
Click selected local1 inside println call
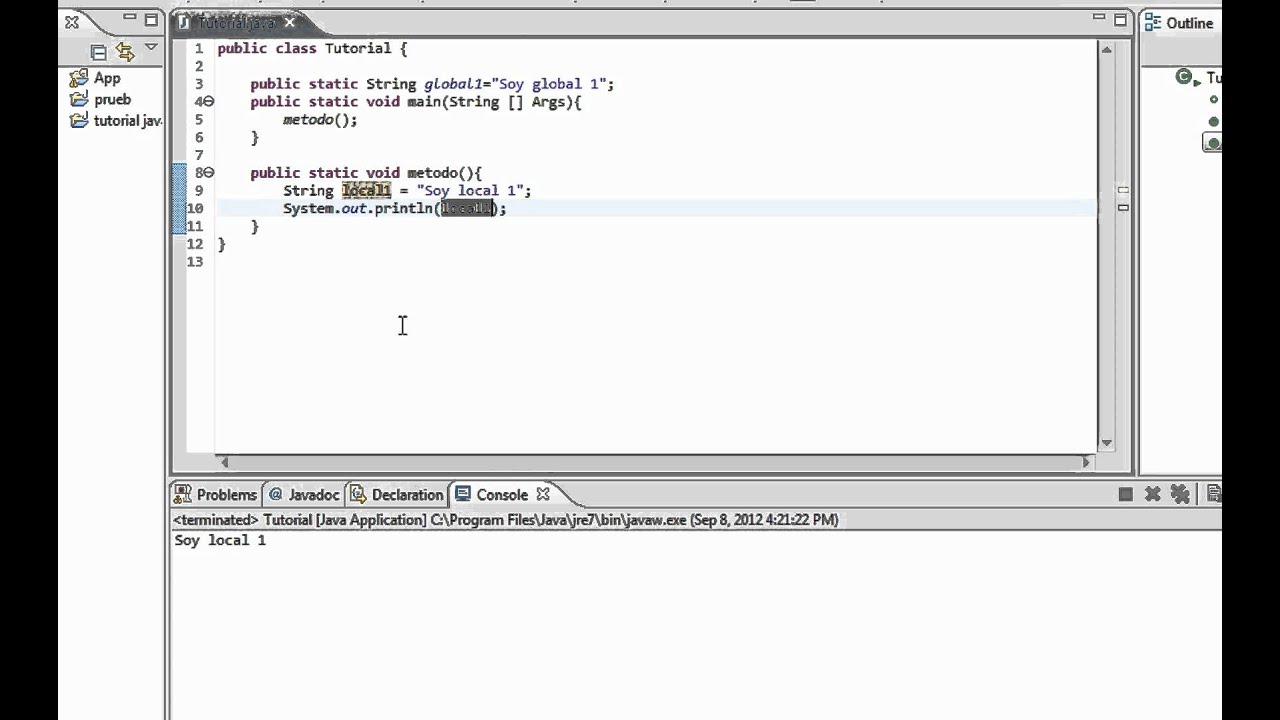(467, 208)
